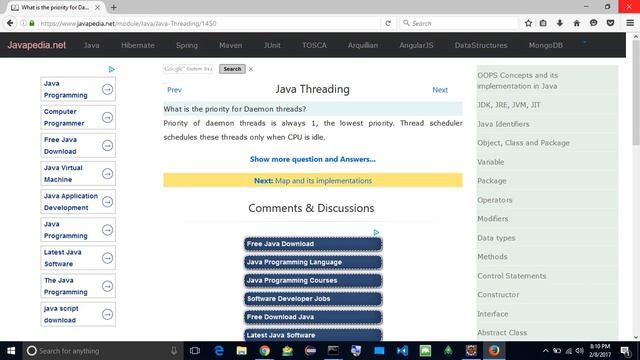The image size is (640, 360).
Task: Switch to Firefox in the taskbar
Action: pyautogui.click(x=494, y=351)
